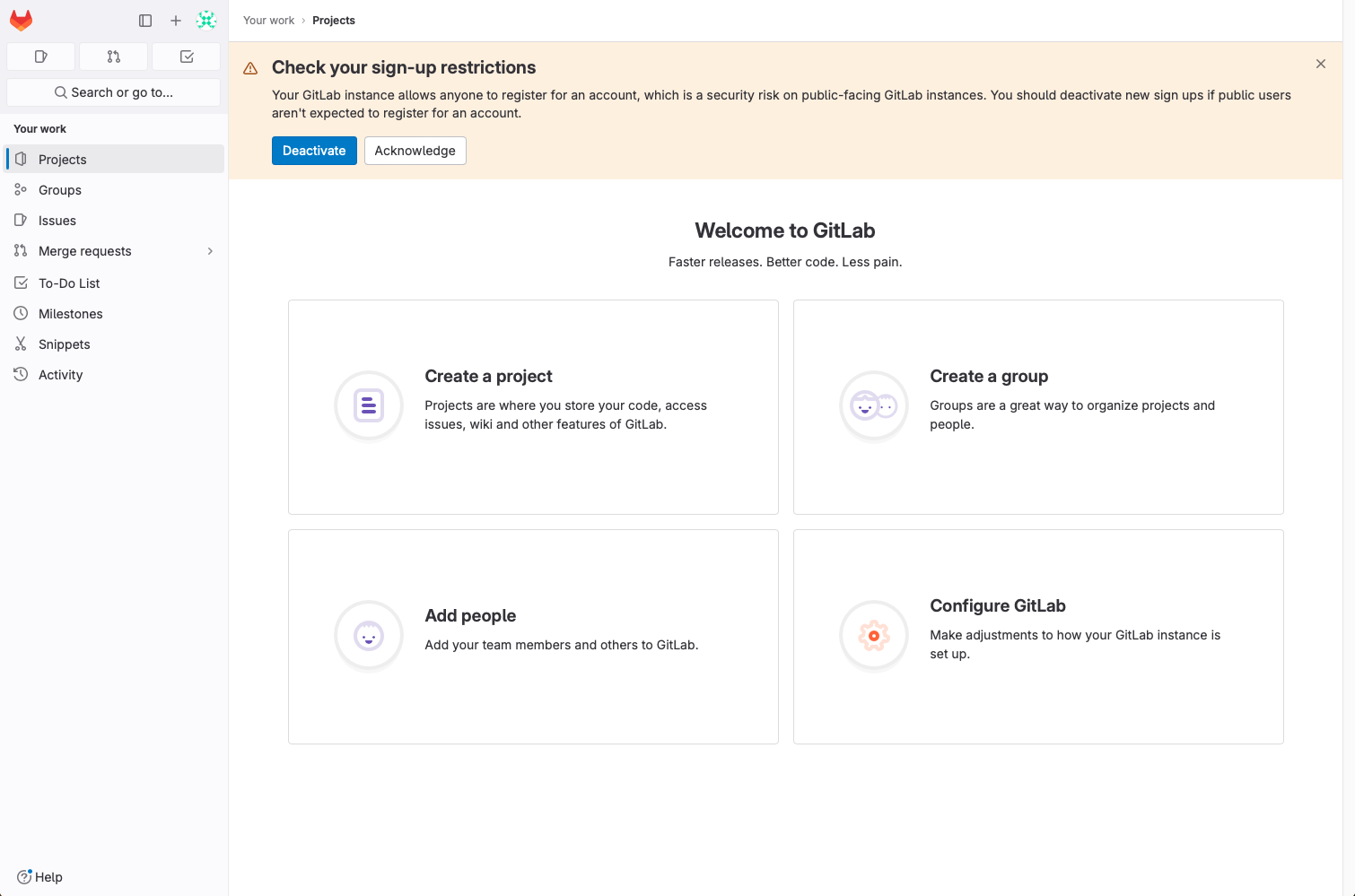Click the Configure GitLab gear icon
The image size is (1355, 896).
874,635
